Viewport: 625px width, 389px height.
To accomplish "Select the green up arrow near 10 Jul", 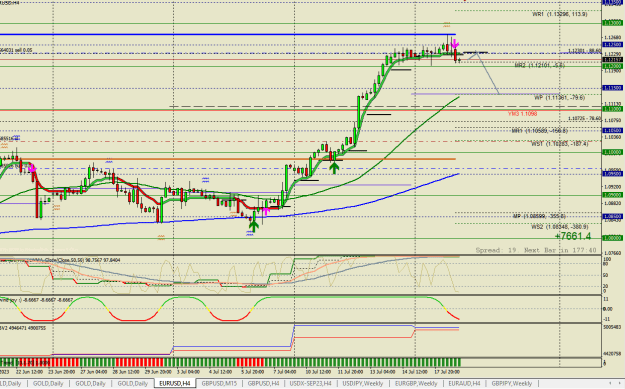I will click(x=334, y=168).
